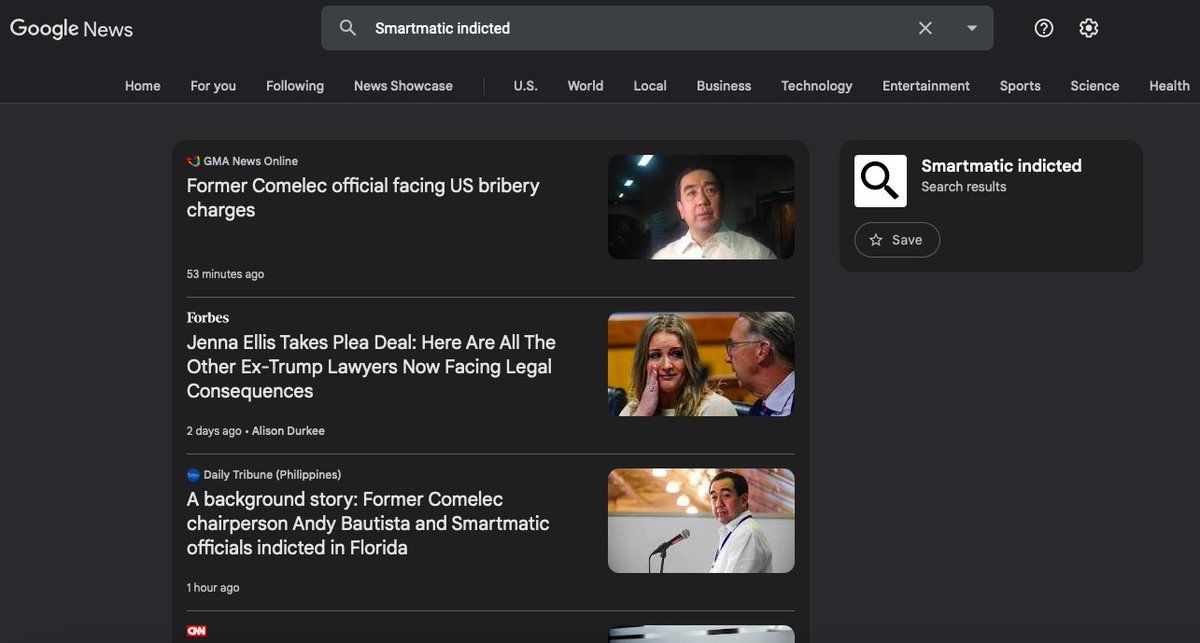Click the 53 minutes ago timestamp
Image resolution: width=1200 pixels, height=643 pixels.
click(x=225, y=274)
